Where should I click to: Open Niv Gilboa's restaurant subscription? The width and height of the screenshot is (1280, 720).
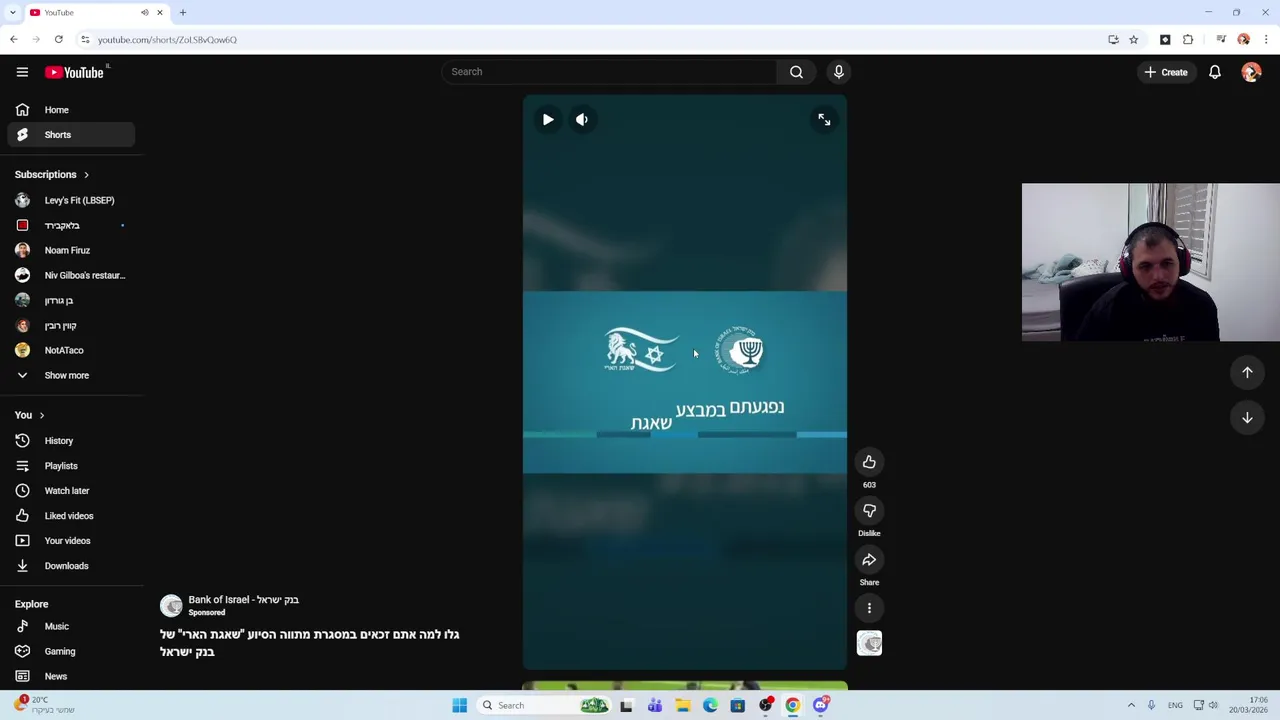70,275
